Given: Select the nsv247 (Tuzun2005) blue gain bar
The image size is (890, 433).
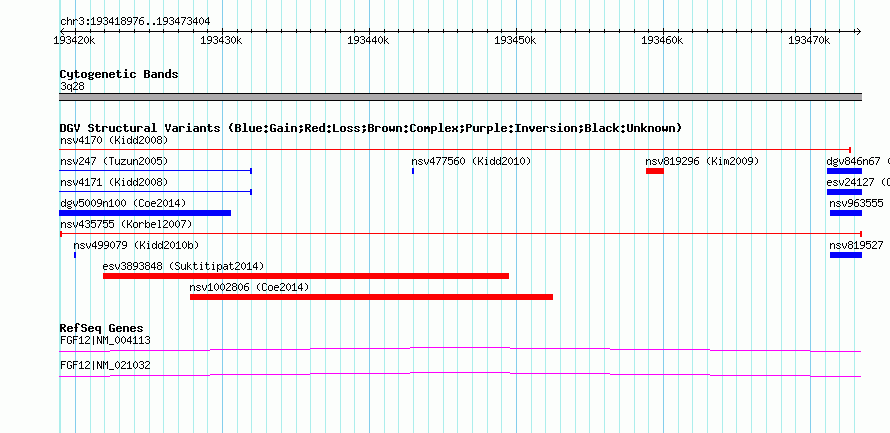Looking at the screenshot, I should coord(156,171).
